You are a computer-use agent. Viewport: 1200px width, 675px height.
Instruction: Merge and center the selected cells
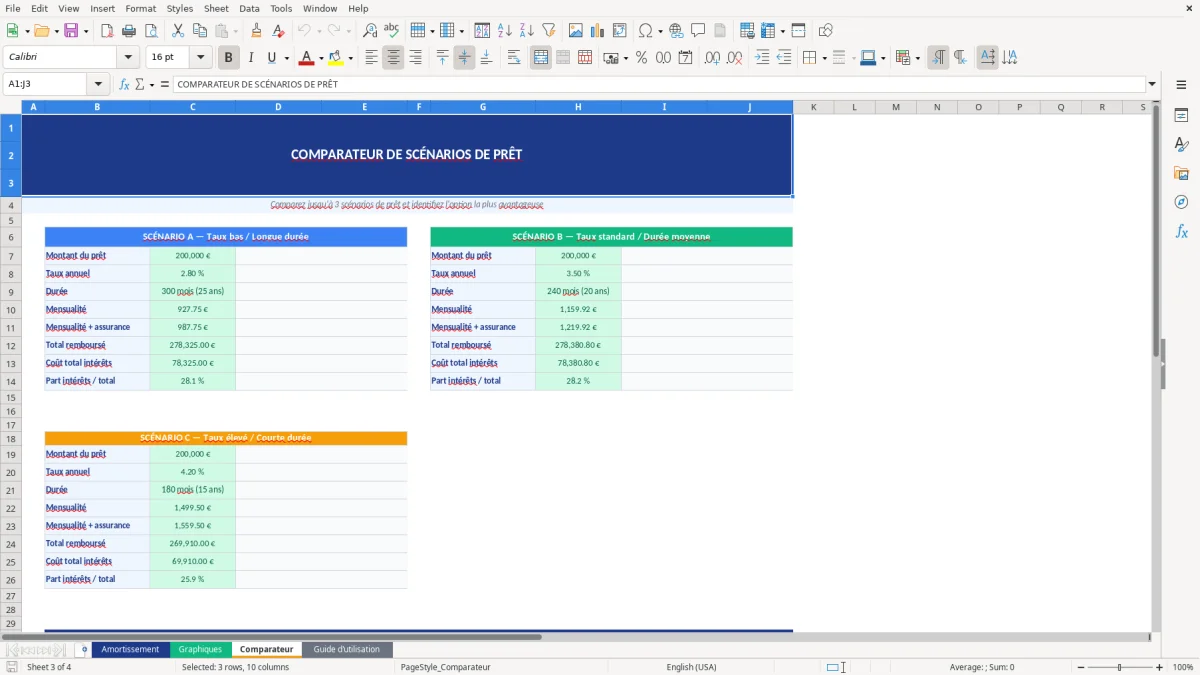[x=540, y=57]
